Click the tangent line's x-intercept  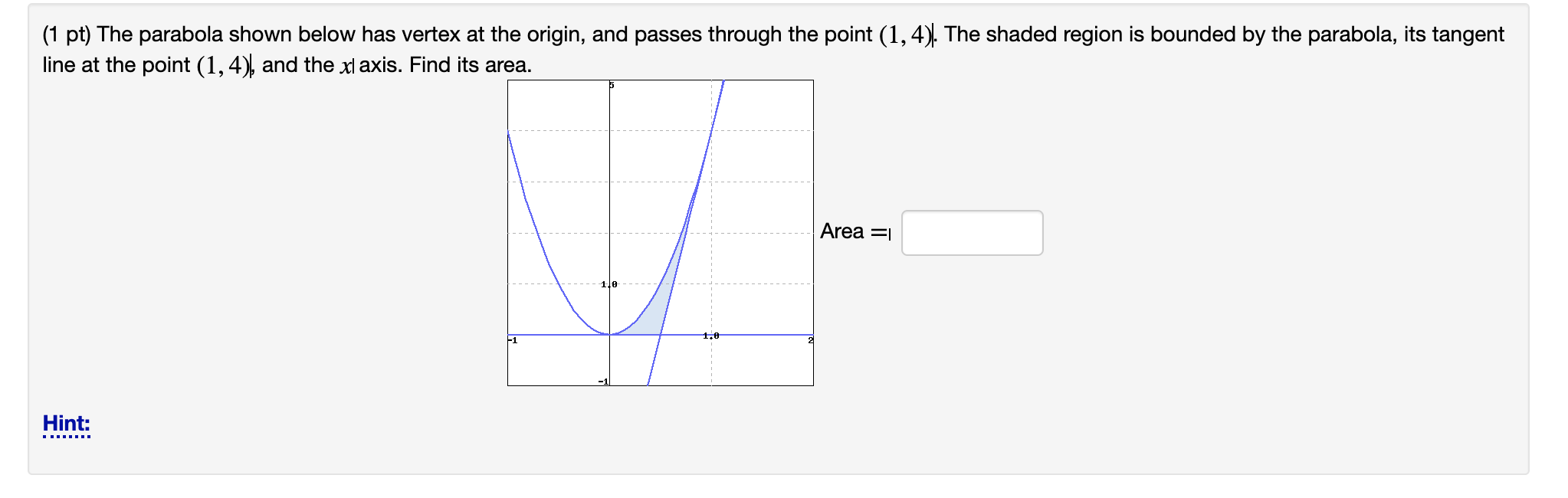(x=661, y=335)
